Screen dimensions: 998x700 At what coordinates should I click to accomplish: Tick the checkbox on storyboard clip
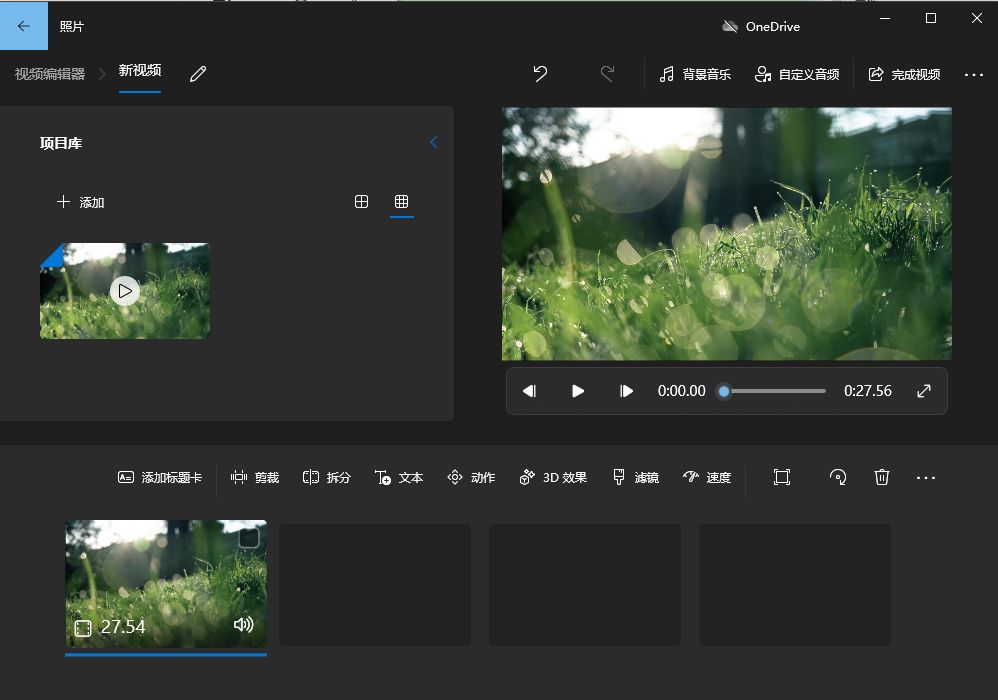coord(249,538)
